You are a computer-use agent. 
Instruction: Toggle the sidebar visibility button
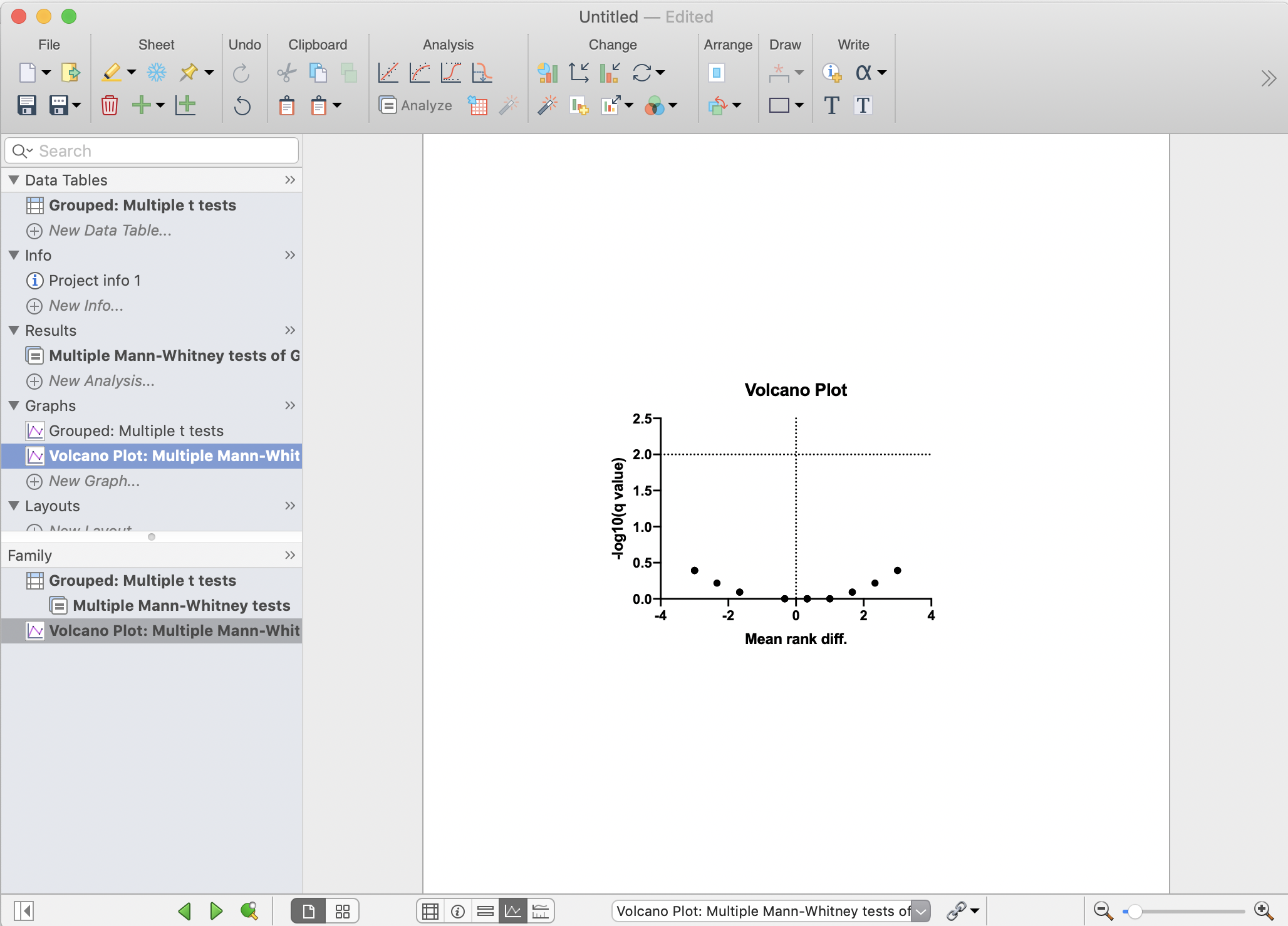tap(23, 910)
